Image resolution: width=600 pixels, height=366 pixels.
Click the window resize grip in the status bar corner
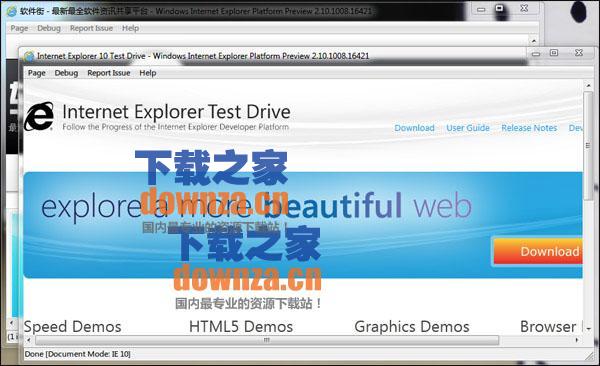(589, 356)
